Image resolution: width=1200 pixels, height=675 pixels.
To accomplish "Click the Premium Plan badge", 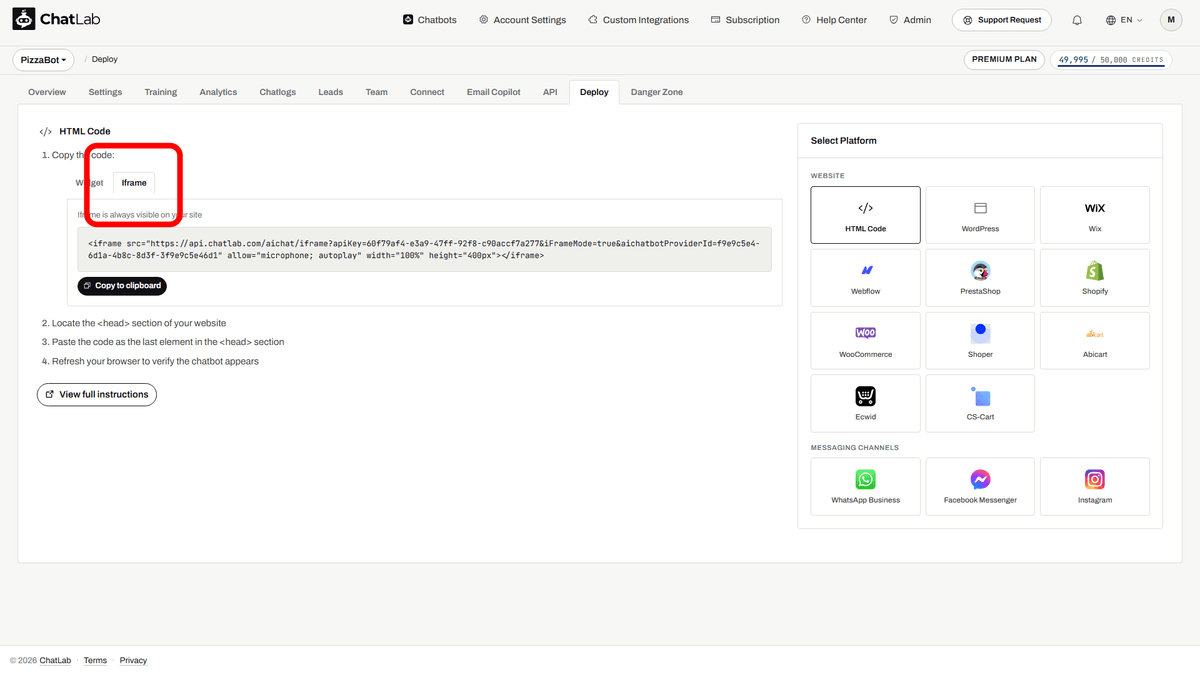I will (1004, 60).
